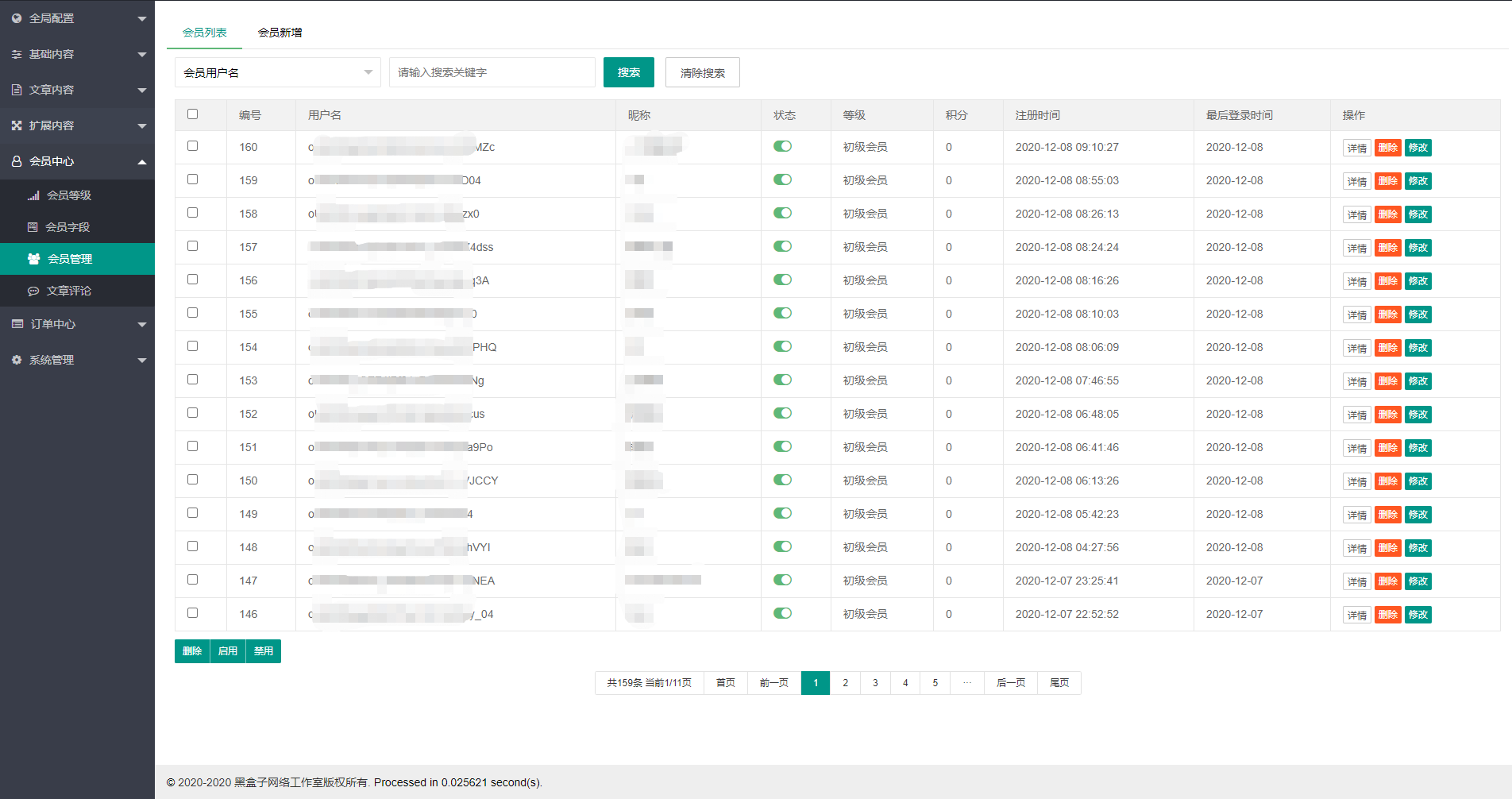Click the 首页 first page button
Image resolution: width=1512 pixels, height=799 pixels.
click(x=726, y=683)
